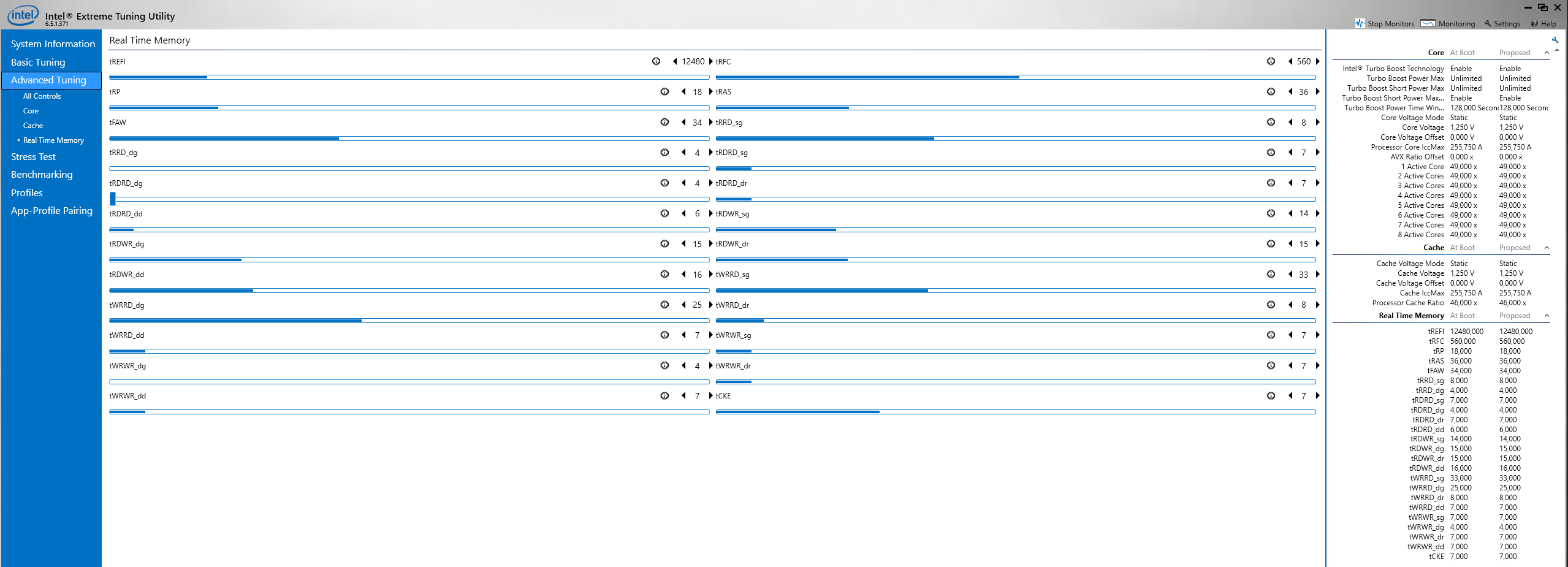This screenshot has width=1568, height=567.
Task: Click the tRRD_dg info icon
Action: pyautogui.click(x=664, y=152)
